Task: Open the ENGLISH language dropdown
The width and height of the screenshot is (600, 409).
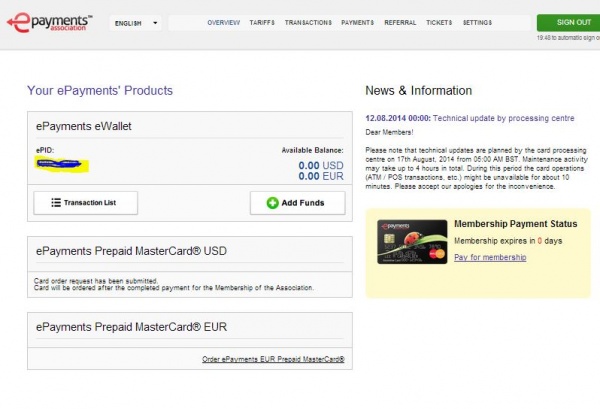Action: [x=135, y=23]
